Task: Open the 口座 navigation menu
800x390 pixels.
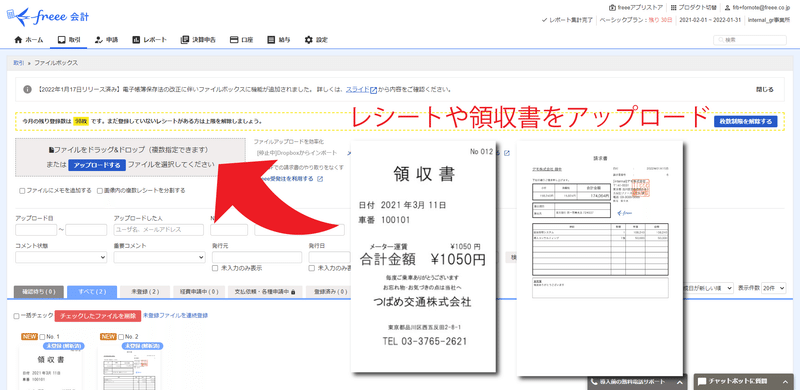Action: [x=241, y=40]
